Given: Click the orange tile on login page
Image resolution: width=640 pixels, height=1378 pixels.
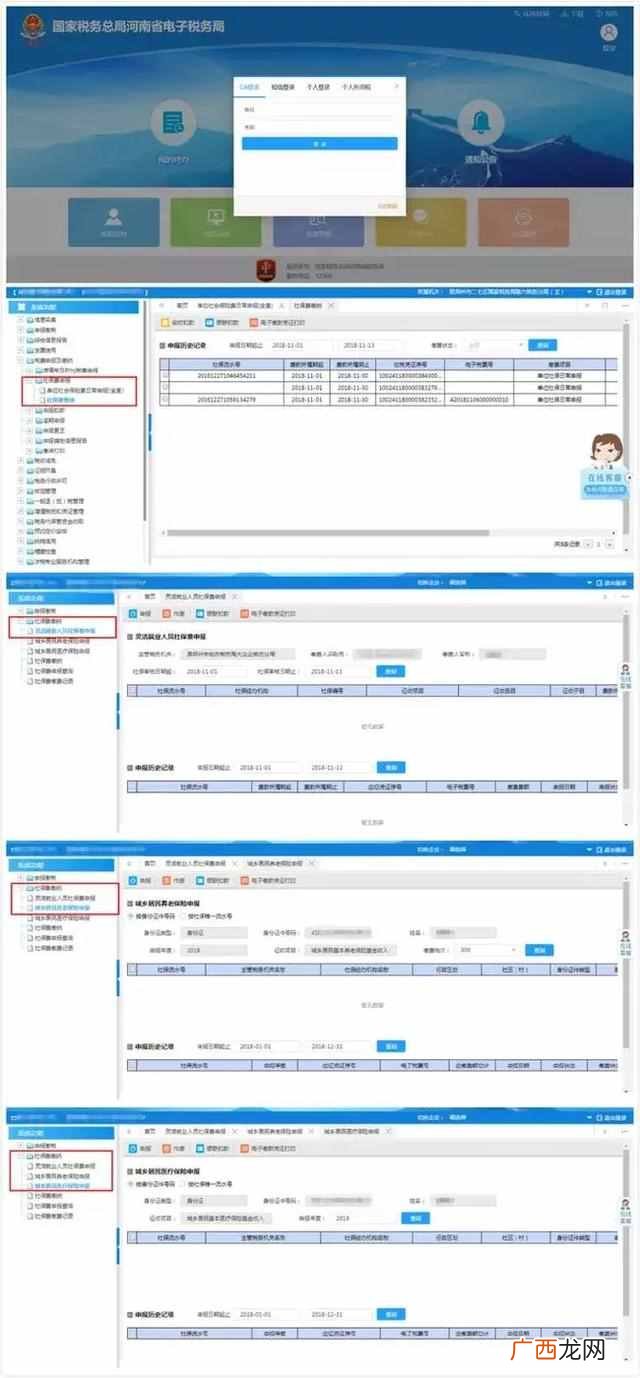Looking at the screenshot, I should click(x=524, y=222).
